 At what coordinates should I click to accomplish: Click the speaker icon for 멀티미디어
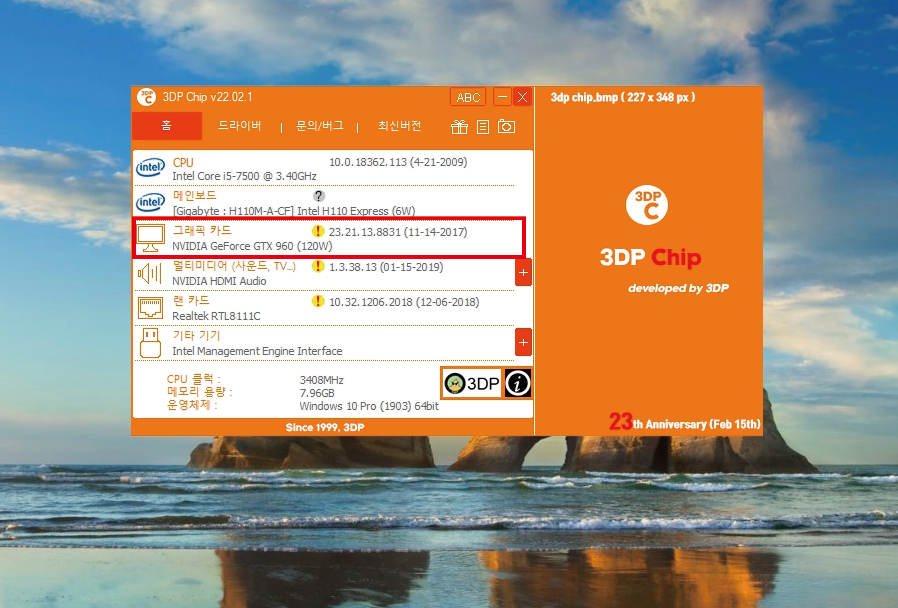coord(150,273)
